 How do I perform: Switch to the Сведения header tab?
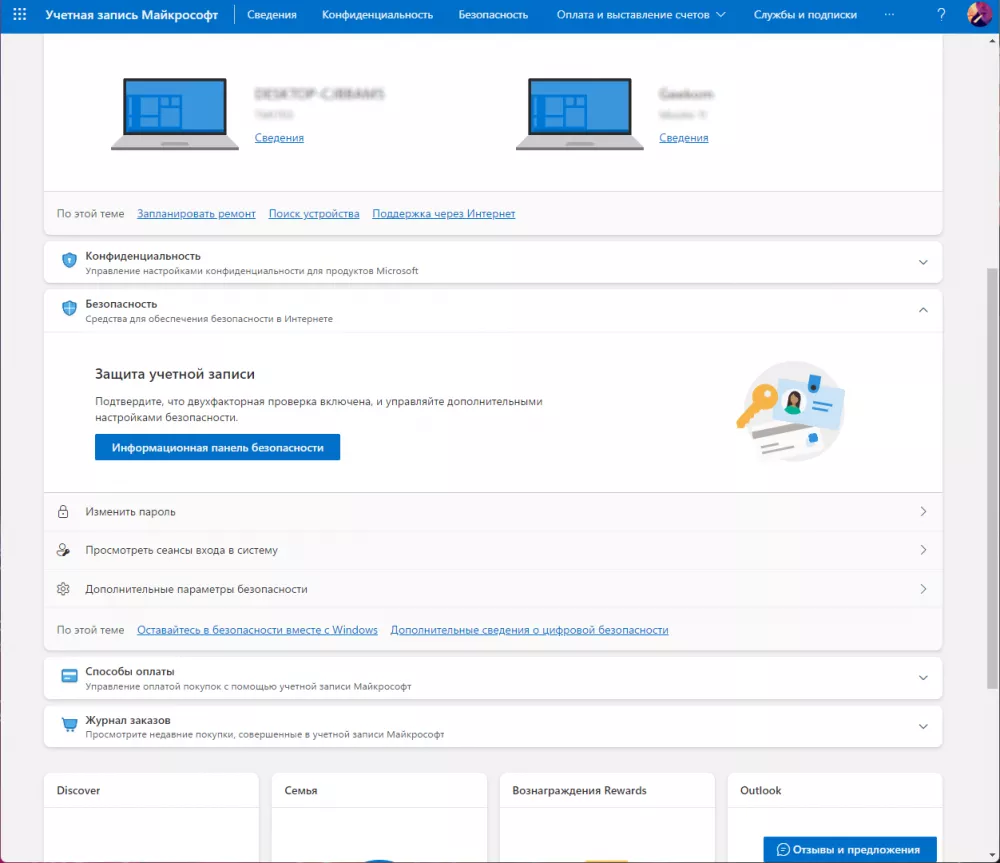coord(272,15)
